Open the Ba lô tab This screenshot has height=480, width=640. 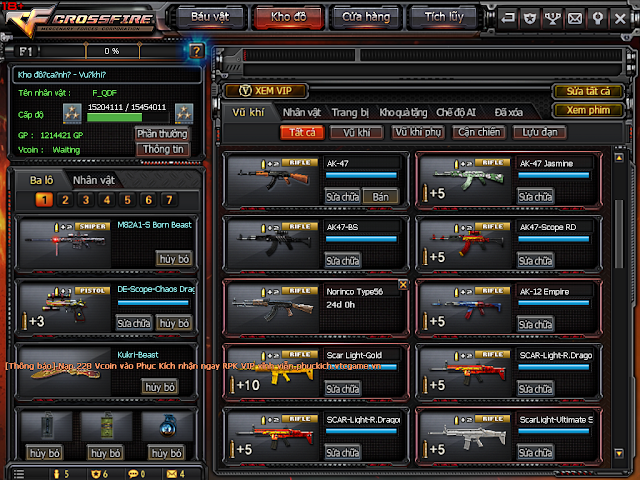click(41, 180)
